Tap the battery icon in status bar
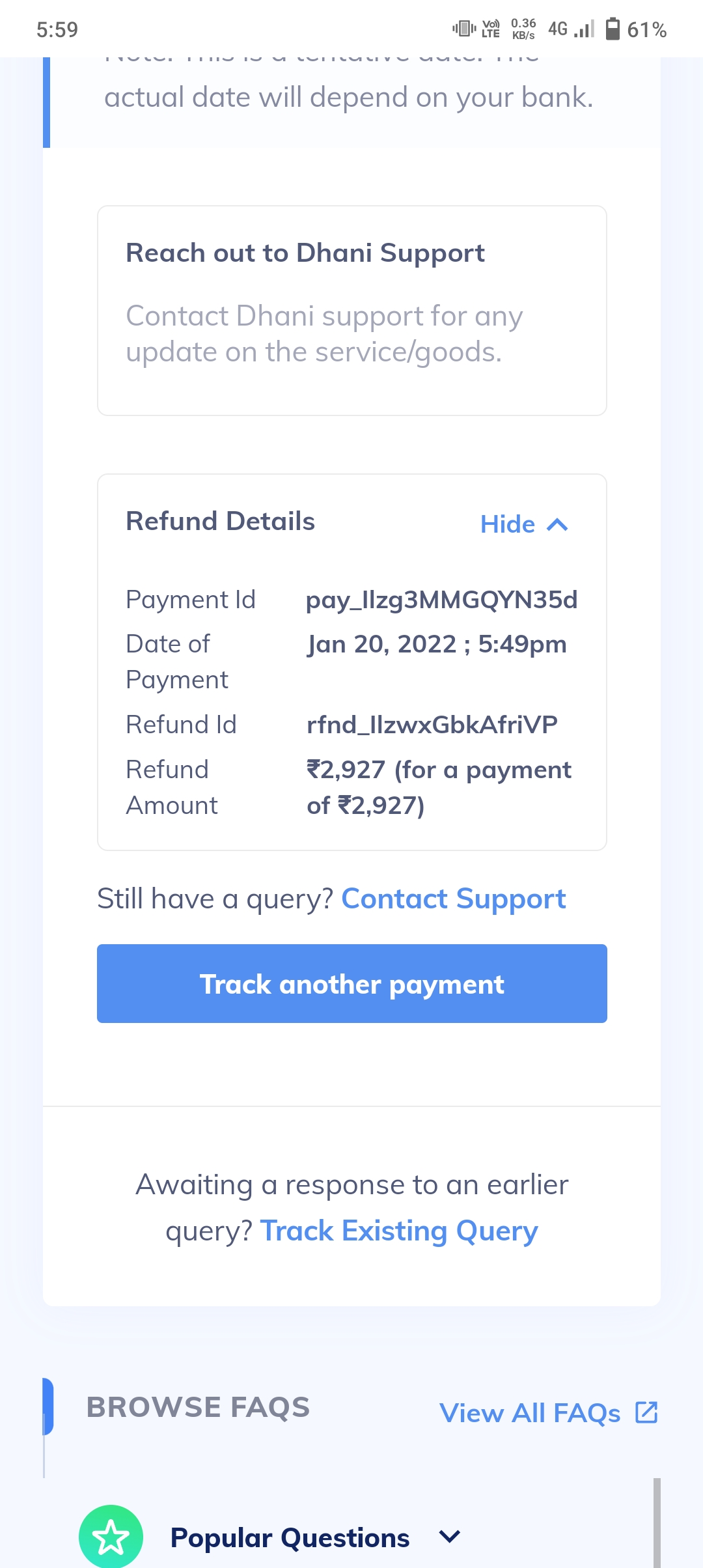Screen dimensions: 703x1568 tap(613, 29)
